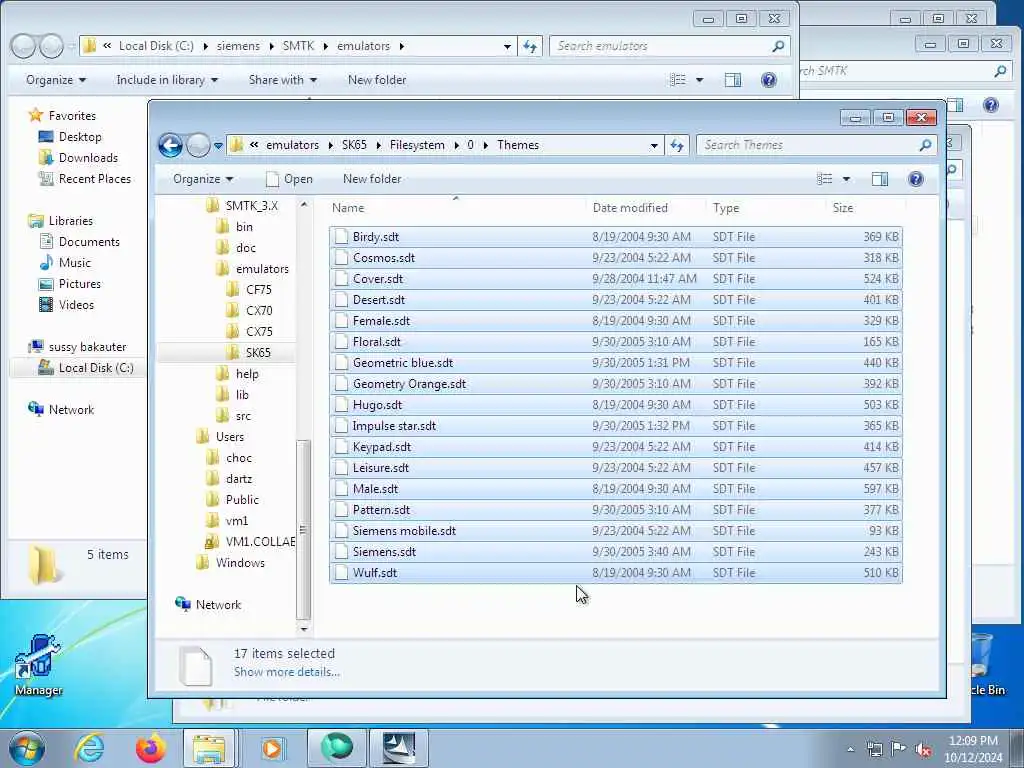Select SK65 folder in tree
Image resolution: width=1024 pixels, height=768 pixels.
point(257,353)
